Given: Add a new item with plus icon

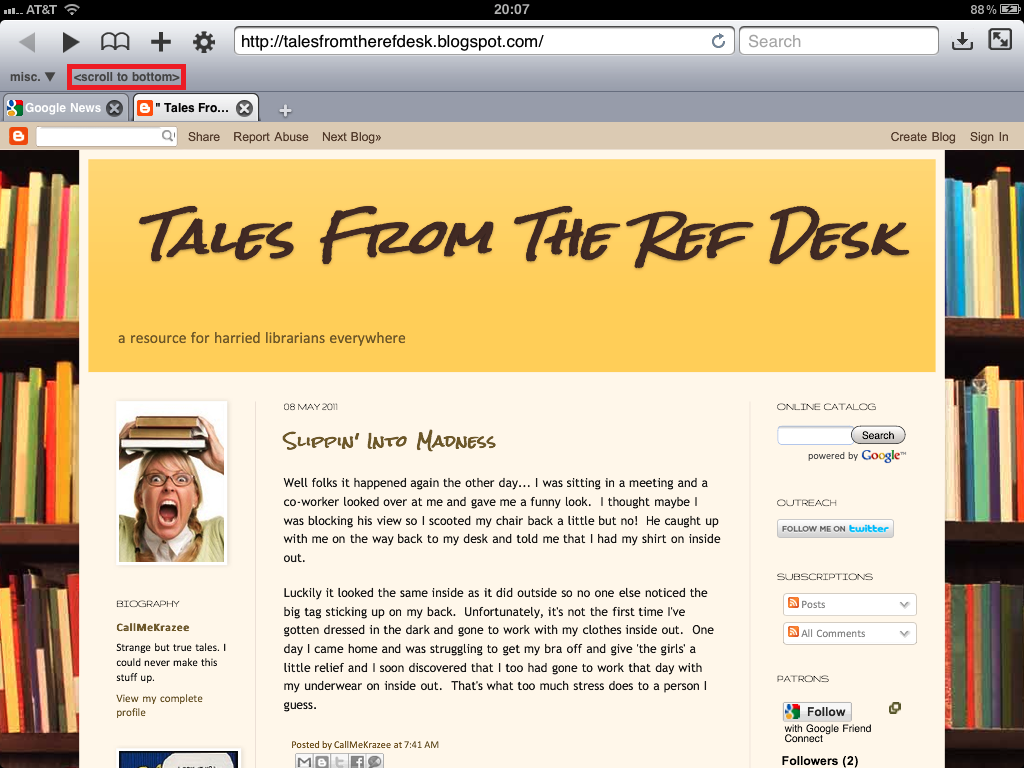Looking at the screenshot, I should click(160, 42).
